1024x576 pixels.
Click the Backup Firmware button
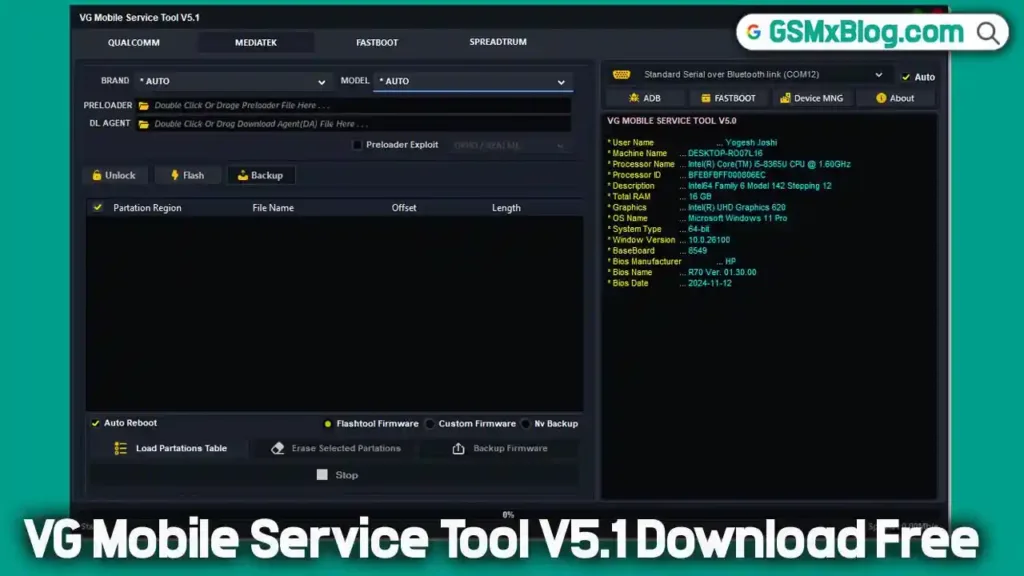coord(500,448)
